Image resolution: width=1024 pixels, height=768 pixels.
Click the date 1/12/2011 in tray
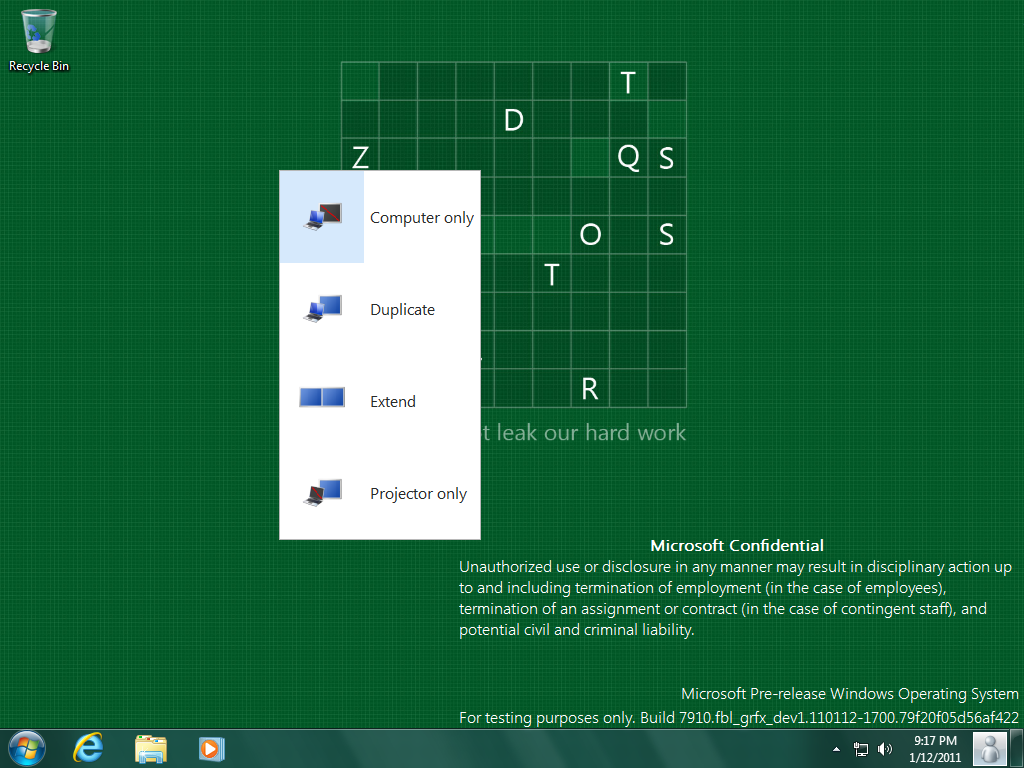[935, 758]
